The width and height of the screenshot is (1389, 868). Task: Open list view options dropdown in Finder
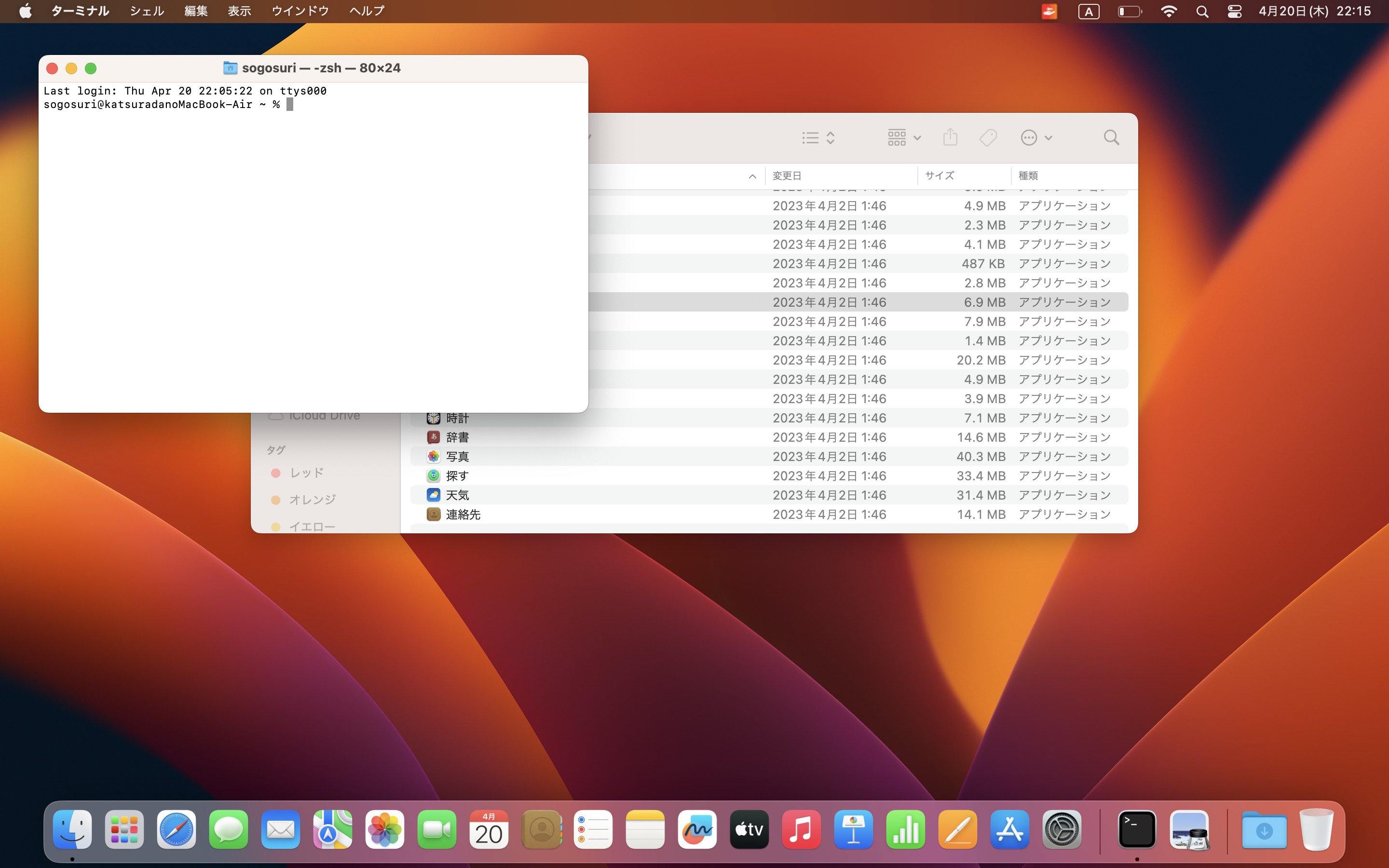(818, 138)
